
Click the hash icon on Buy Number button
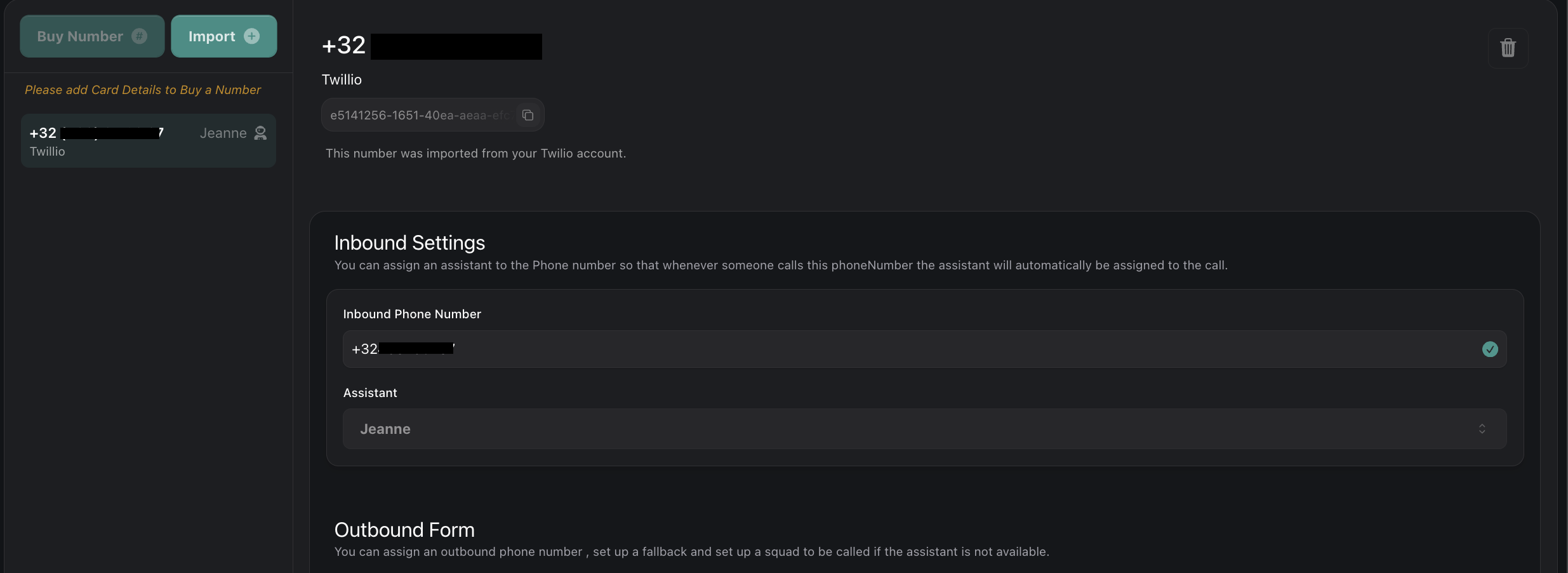click(x=139, y=36)
